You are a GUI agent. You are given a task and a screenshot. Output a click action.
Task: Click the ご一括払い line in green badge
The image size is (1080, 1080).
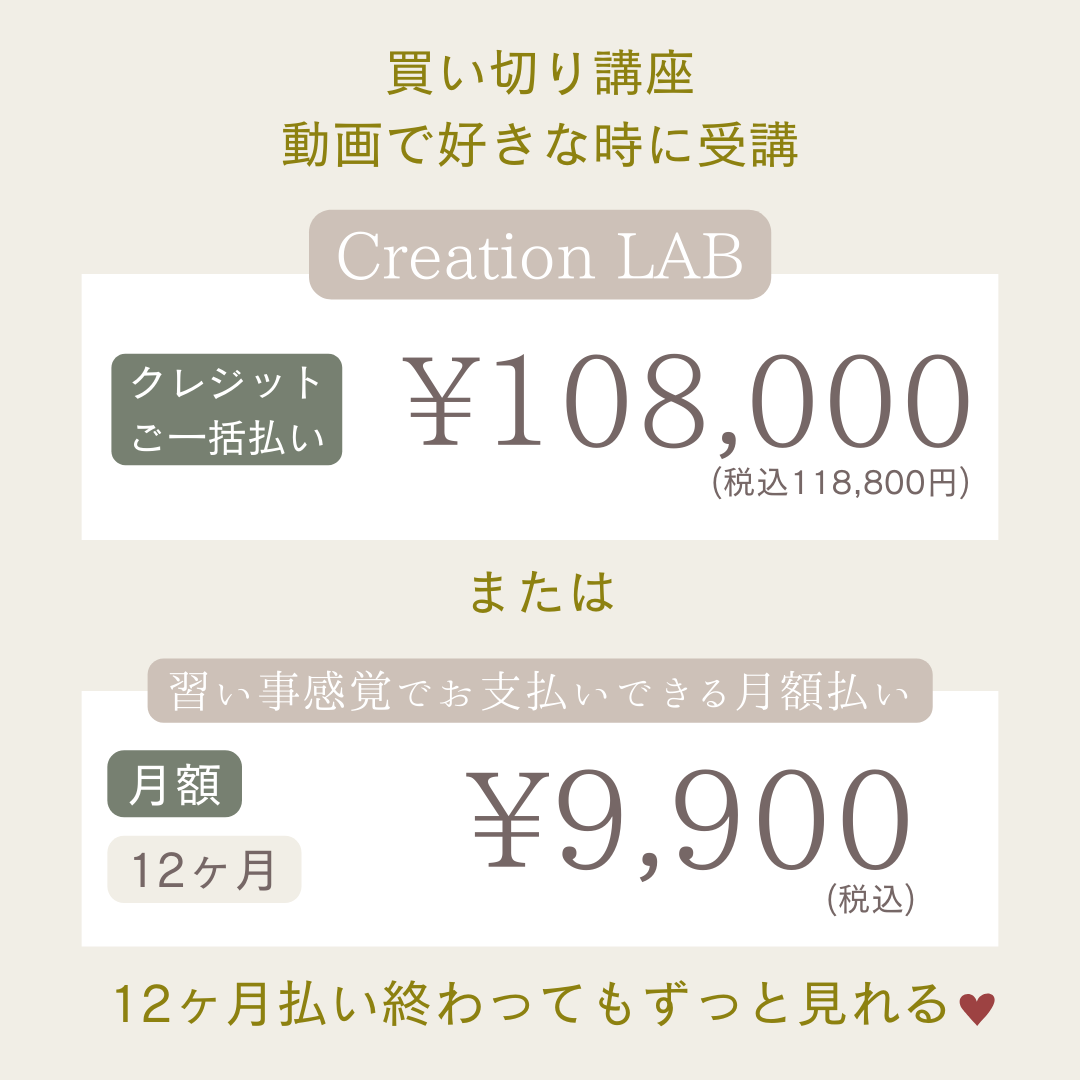pyautogui.click(x=227, y=437)
